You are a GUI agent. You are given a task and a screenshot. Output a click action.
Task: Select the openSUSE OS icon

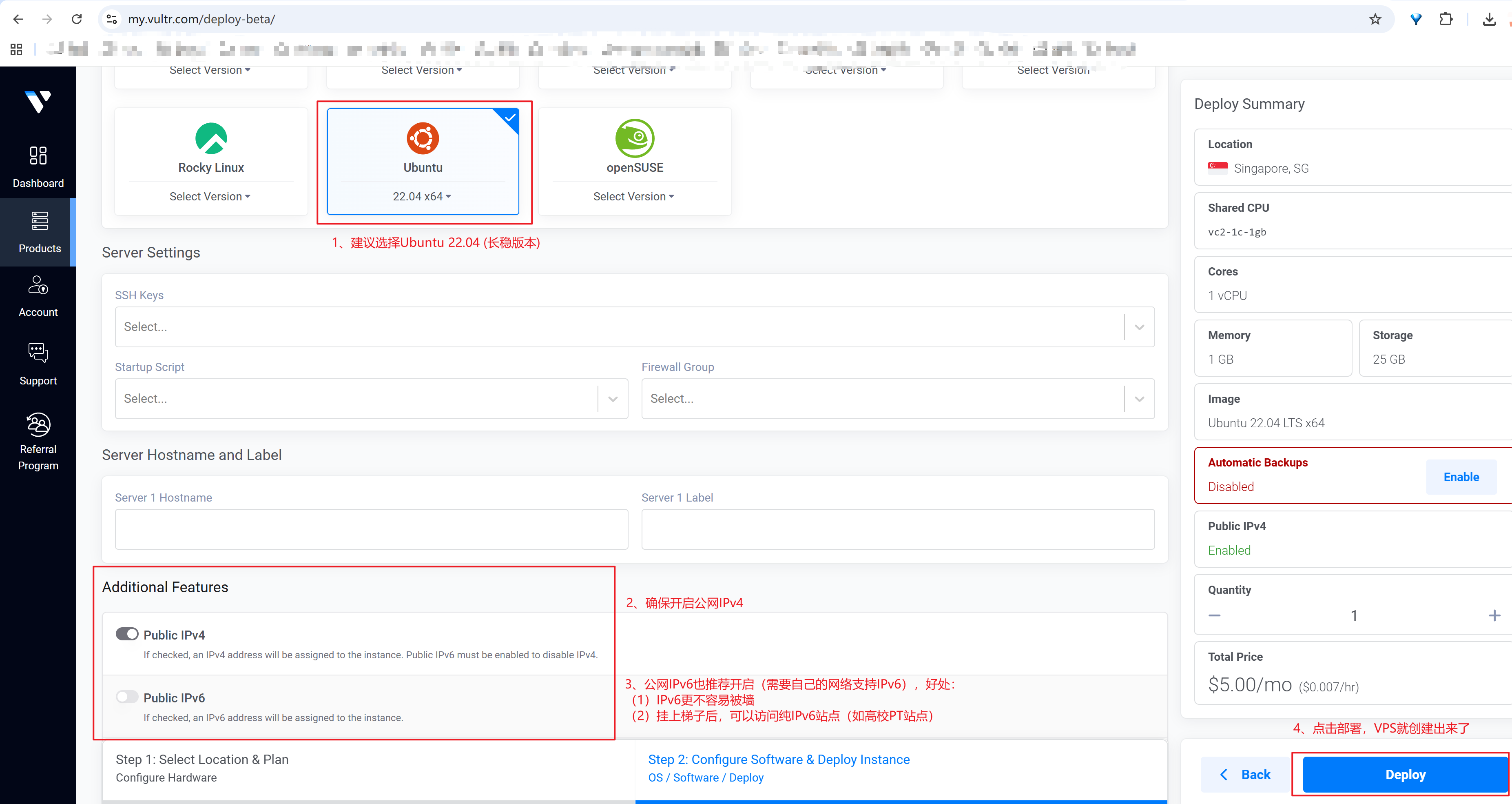635,139
